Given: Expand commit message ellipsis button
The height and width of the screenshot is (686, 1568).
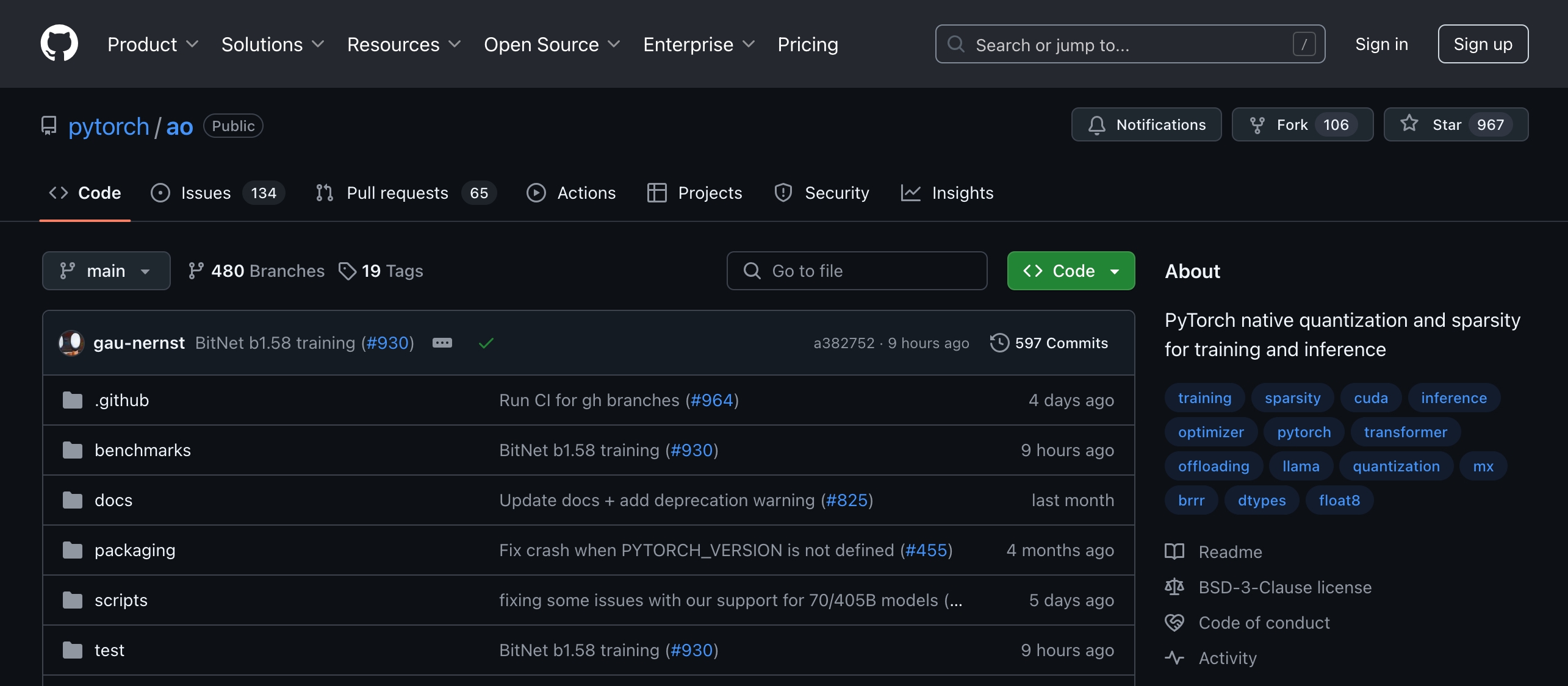Looking at the screenshot, I should (442, 343).
